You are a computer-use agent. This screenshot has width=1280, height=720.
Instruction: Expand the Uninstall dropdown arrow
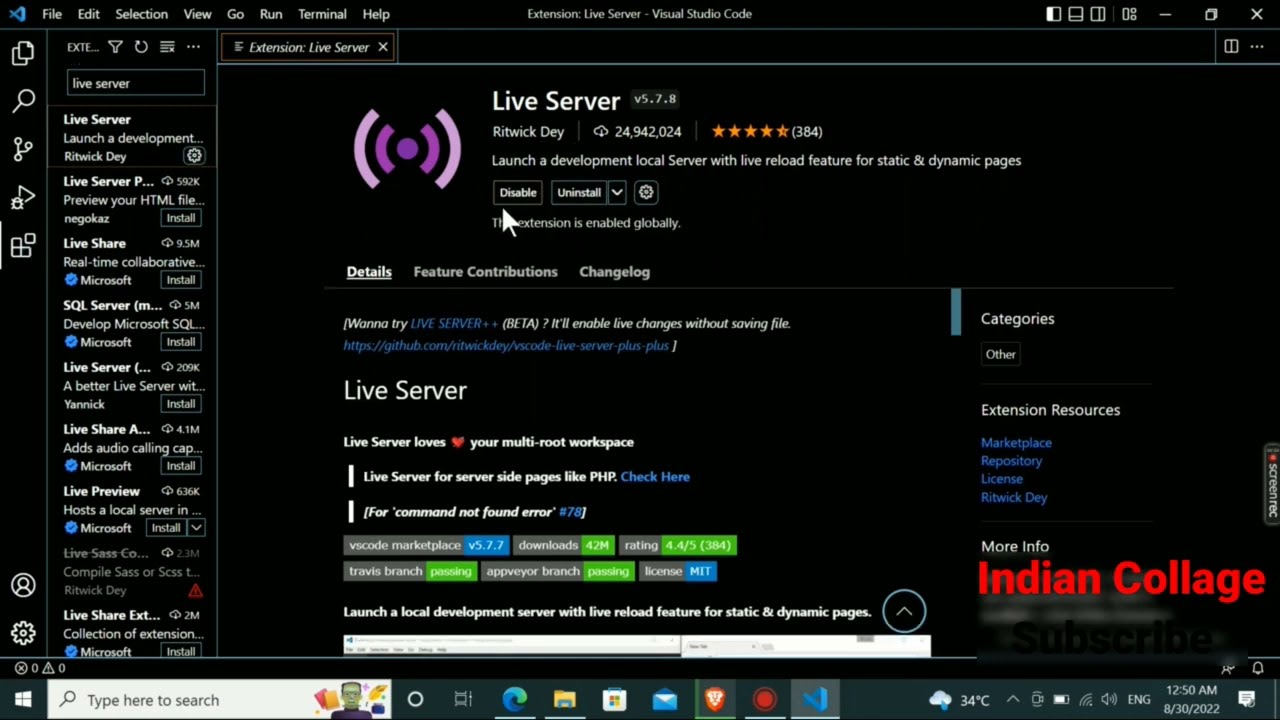tap(617, 192)
